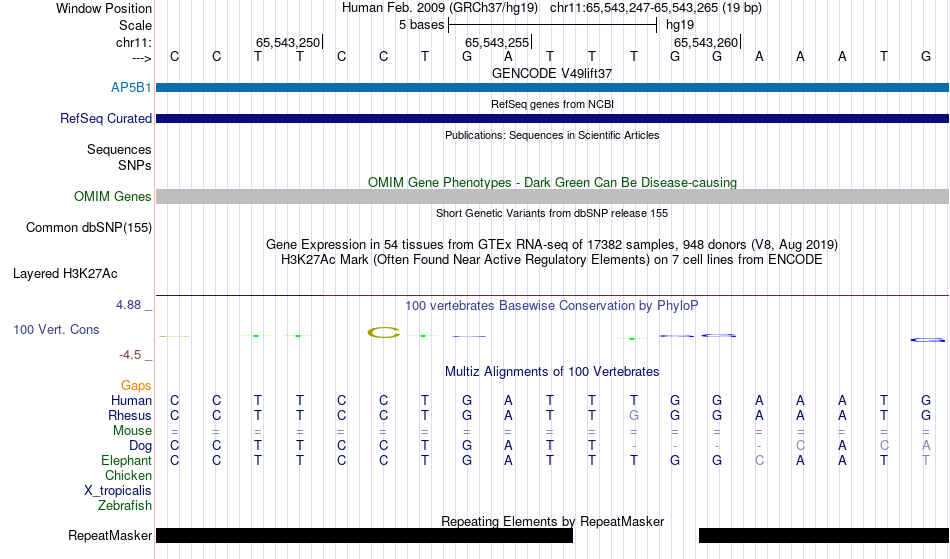Click the dark navy RefSeq Curated gene bar
Viewport: 950px width, 559px height.
coord(552,119)
